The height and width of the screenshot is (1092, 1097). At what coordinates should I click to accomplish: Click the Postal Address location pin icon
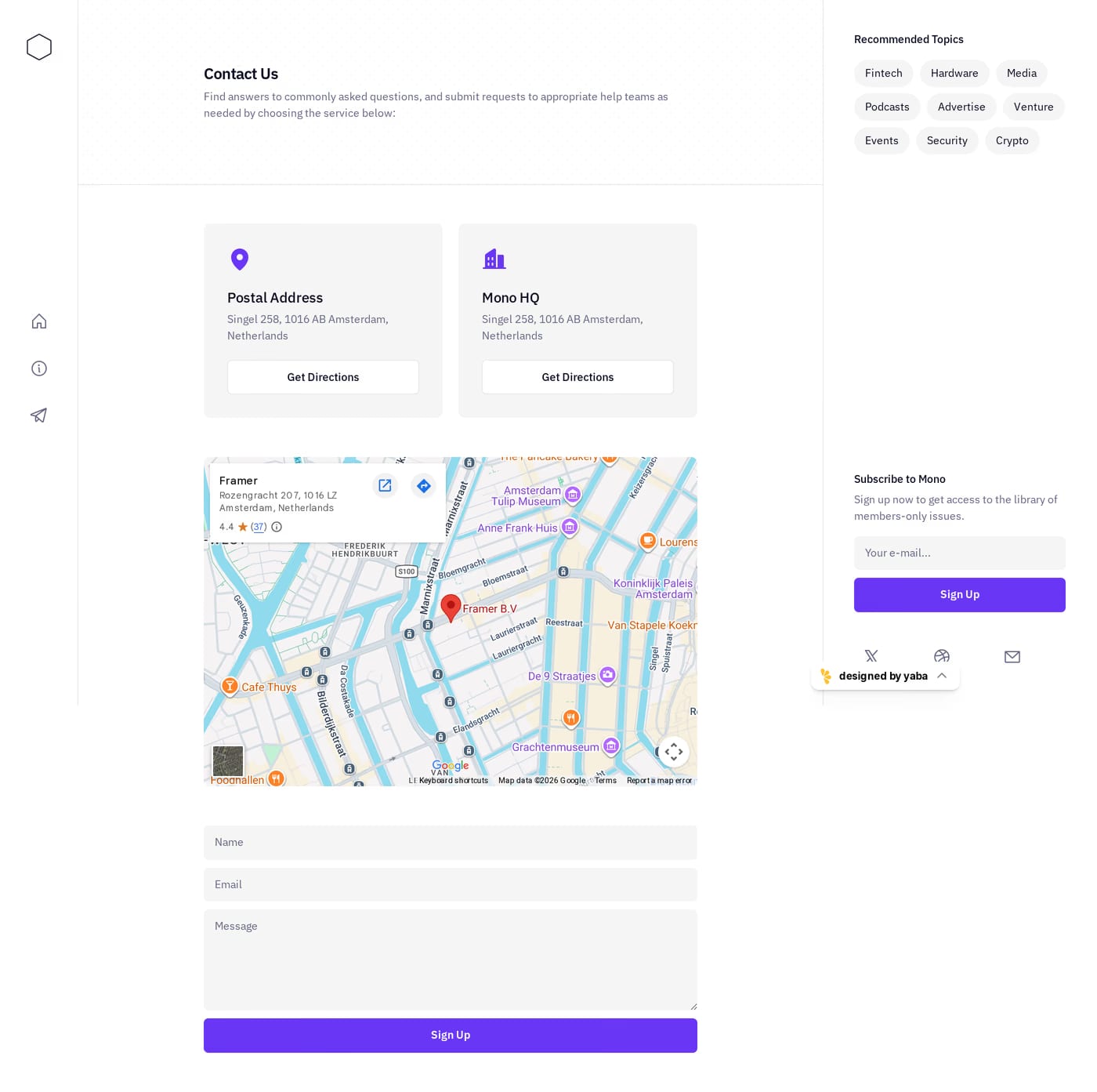[x=240, y=259]
